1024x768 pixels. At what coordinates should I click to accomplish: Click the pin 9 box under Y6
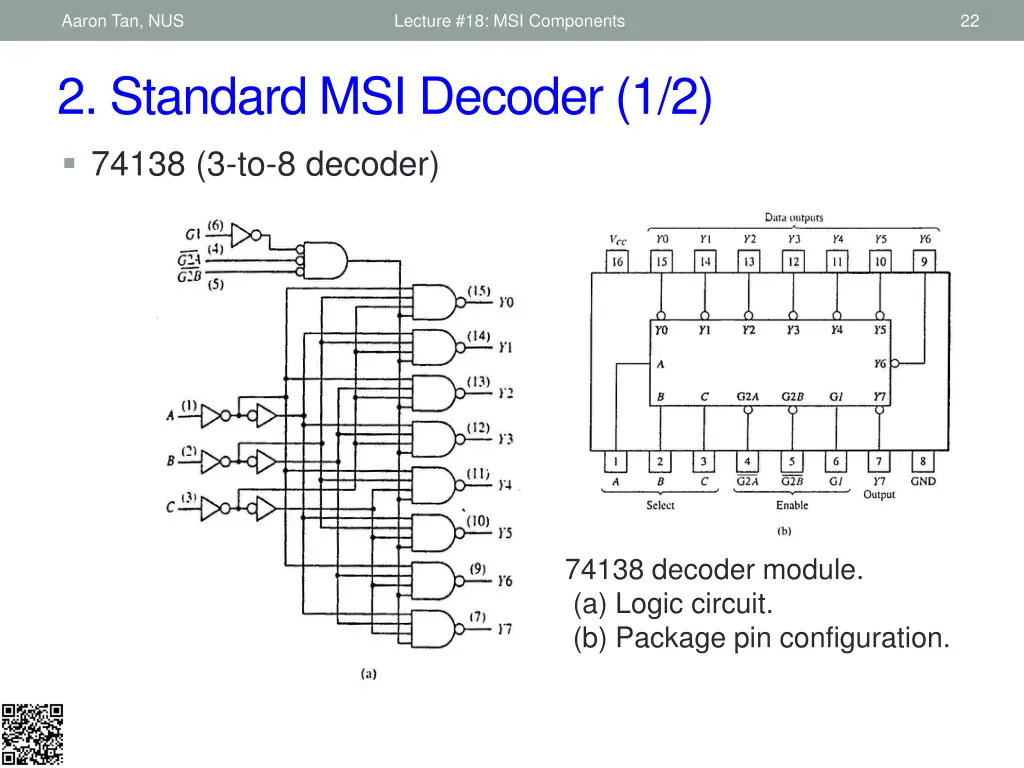coord(924,262)
